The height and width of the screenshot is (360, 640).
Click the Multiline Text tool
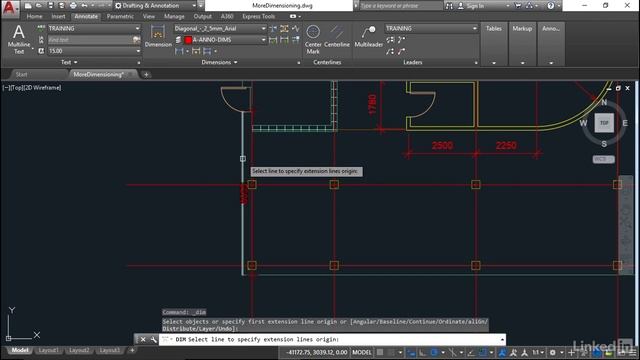19,39
